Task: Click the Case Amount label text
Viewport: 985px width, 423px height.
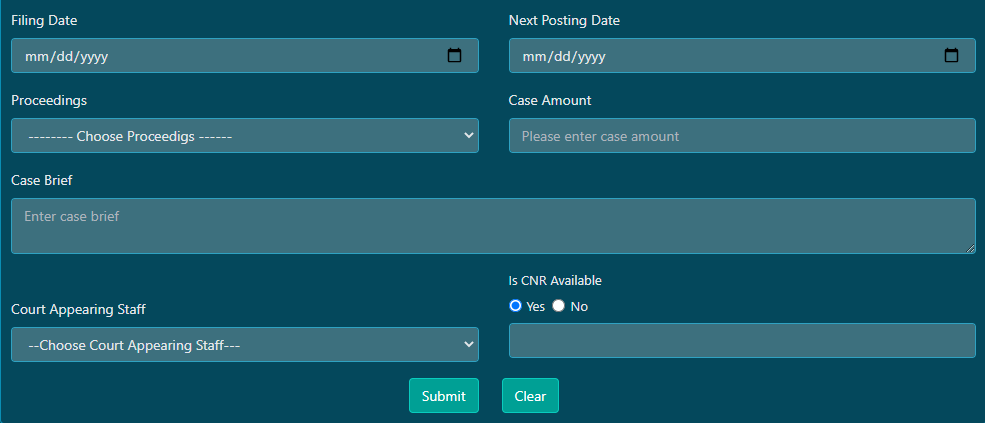Action: (550, 101)
